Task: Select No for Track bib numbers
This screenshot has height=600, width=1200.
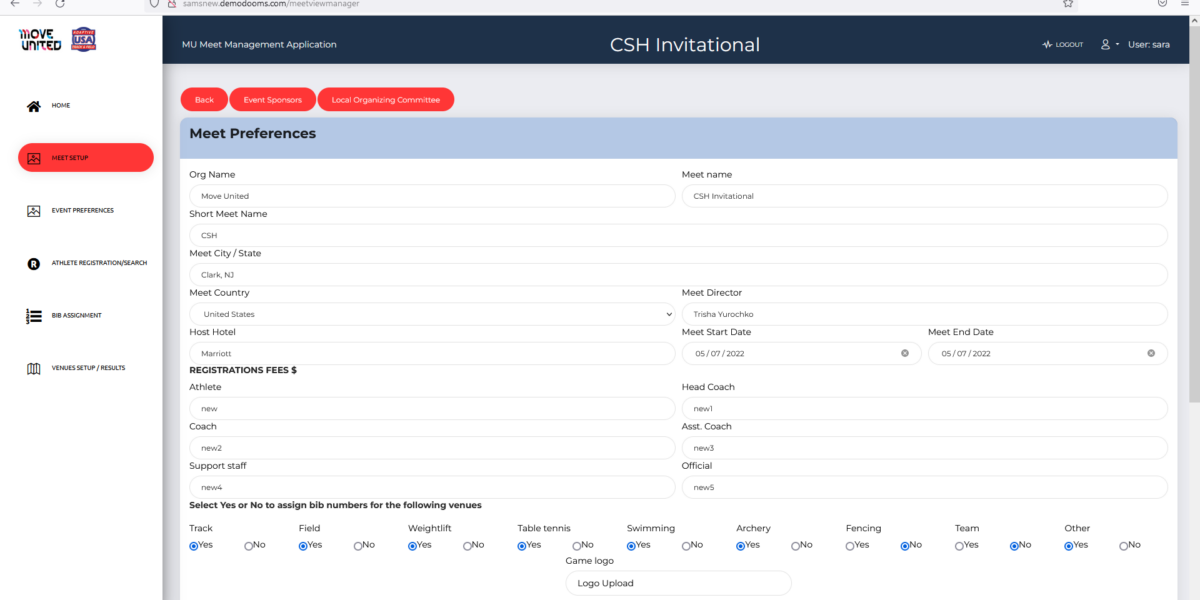Action: [249, 546]
